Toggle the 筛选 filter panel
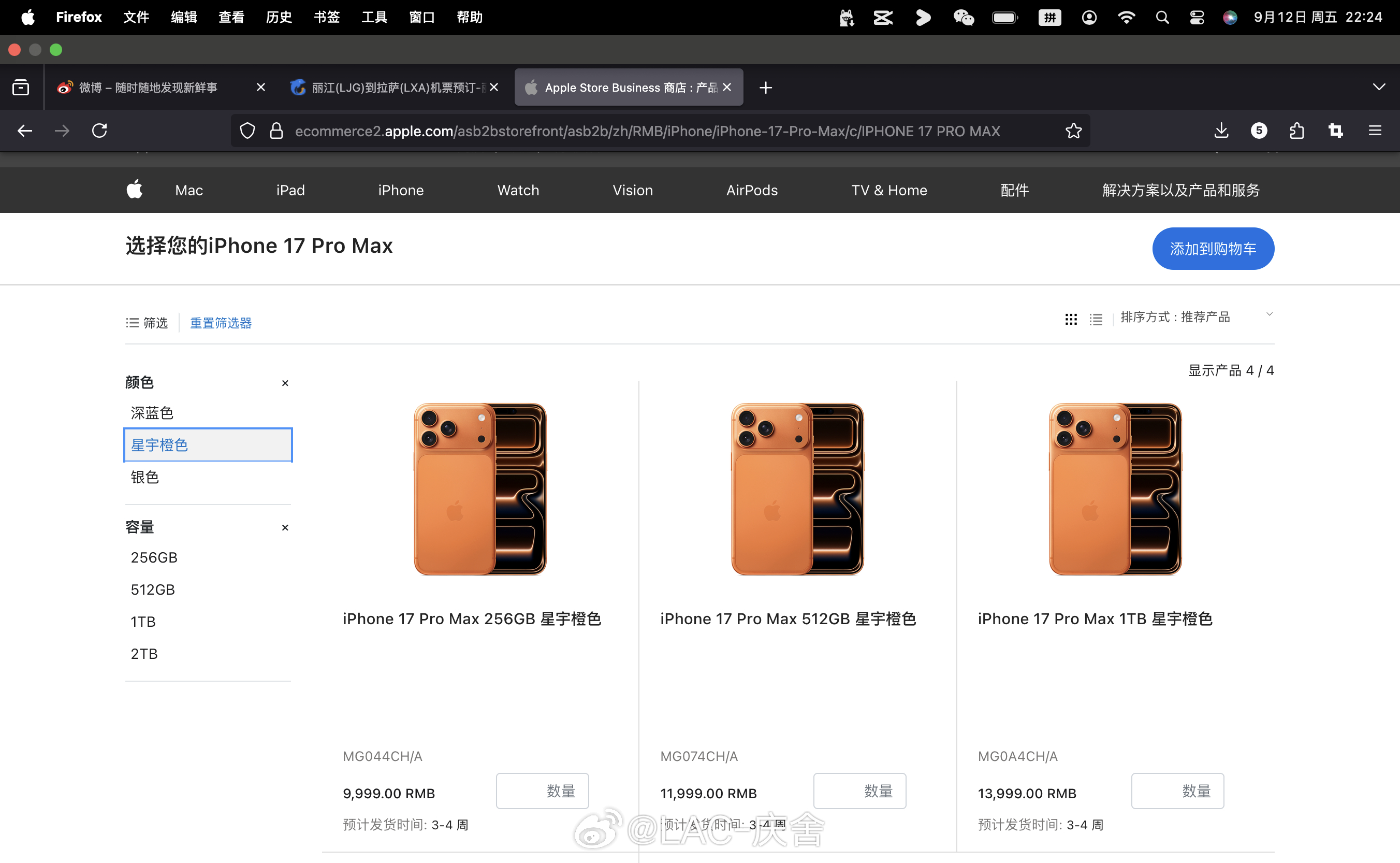This screenshot has height=863, width=1400. click(x=147, y=323)
